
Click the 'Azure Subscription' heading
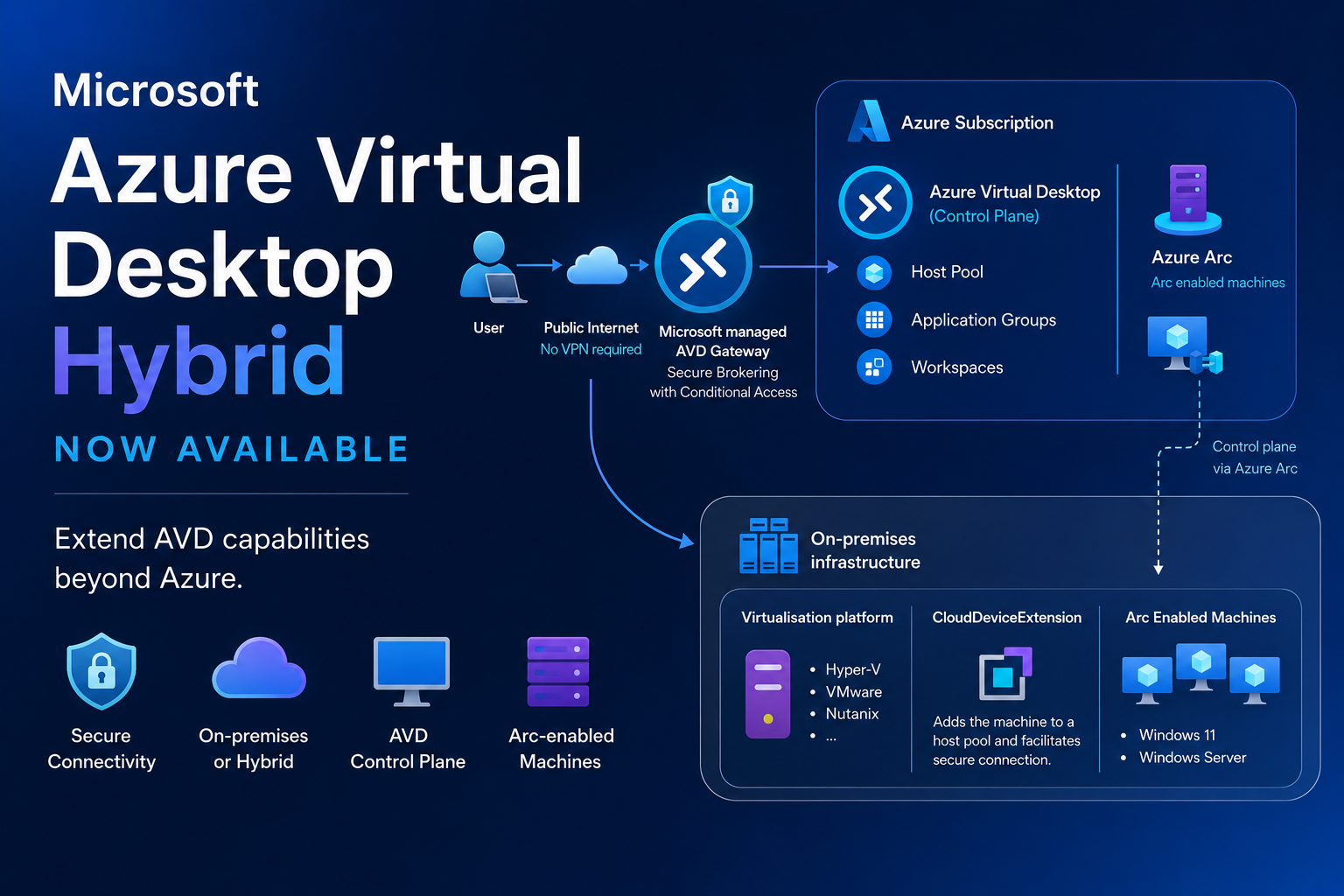pos(977,123)
